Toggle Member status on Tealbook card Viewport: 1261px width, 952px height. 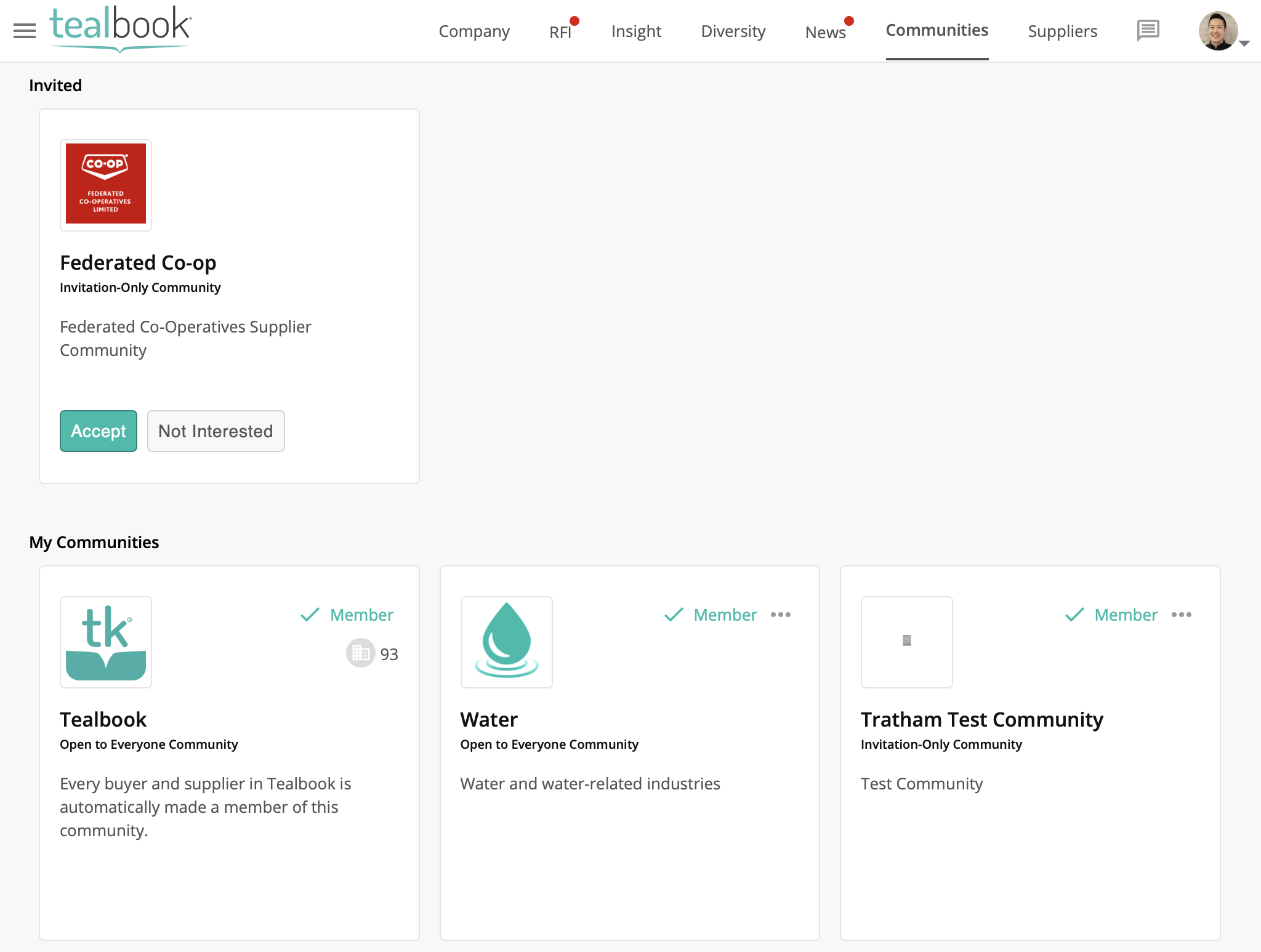(x=347, y=615)
